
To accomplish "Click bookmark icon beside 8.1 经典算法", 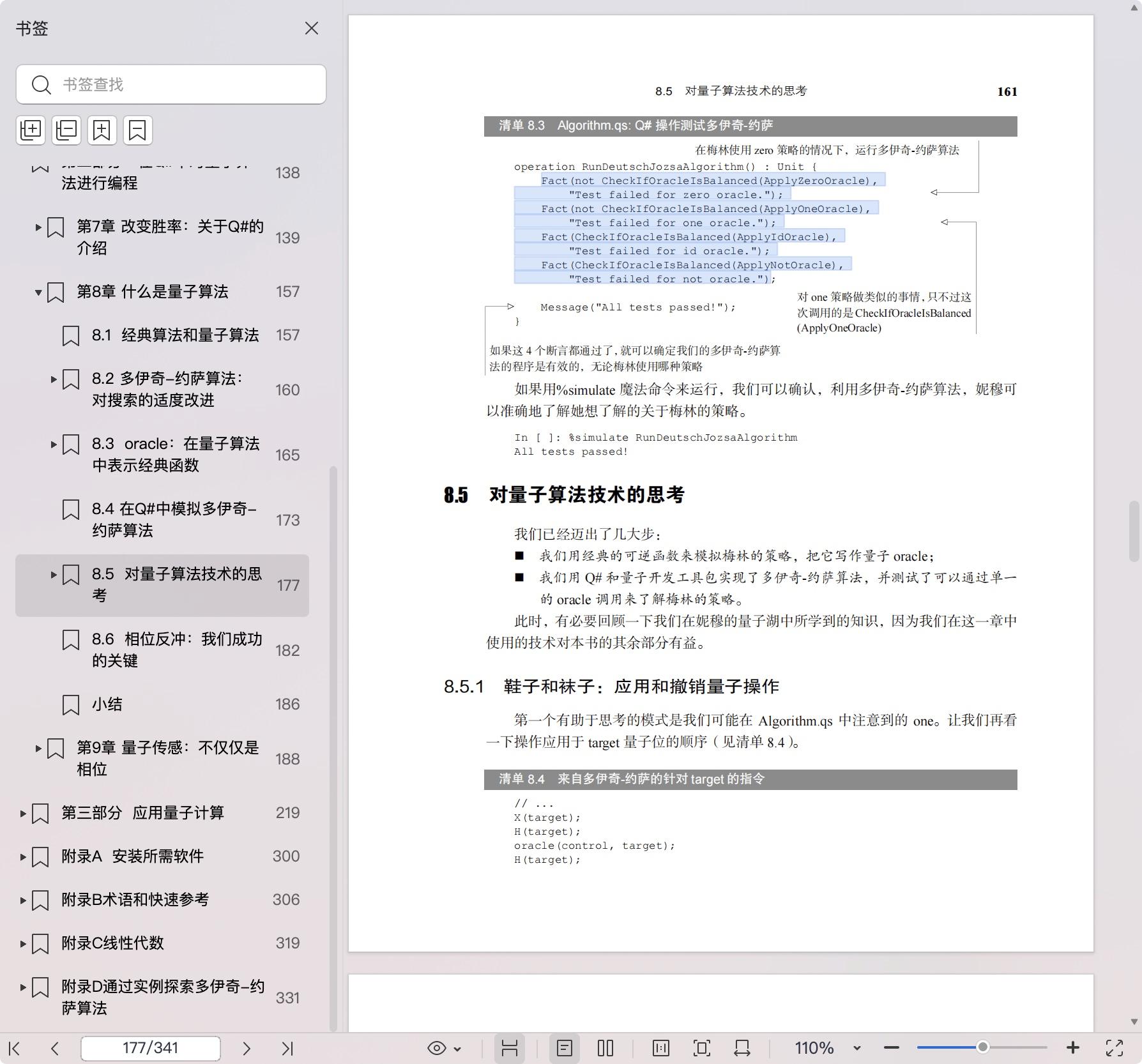I will point(71,336).
